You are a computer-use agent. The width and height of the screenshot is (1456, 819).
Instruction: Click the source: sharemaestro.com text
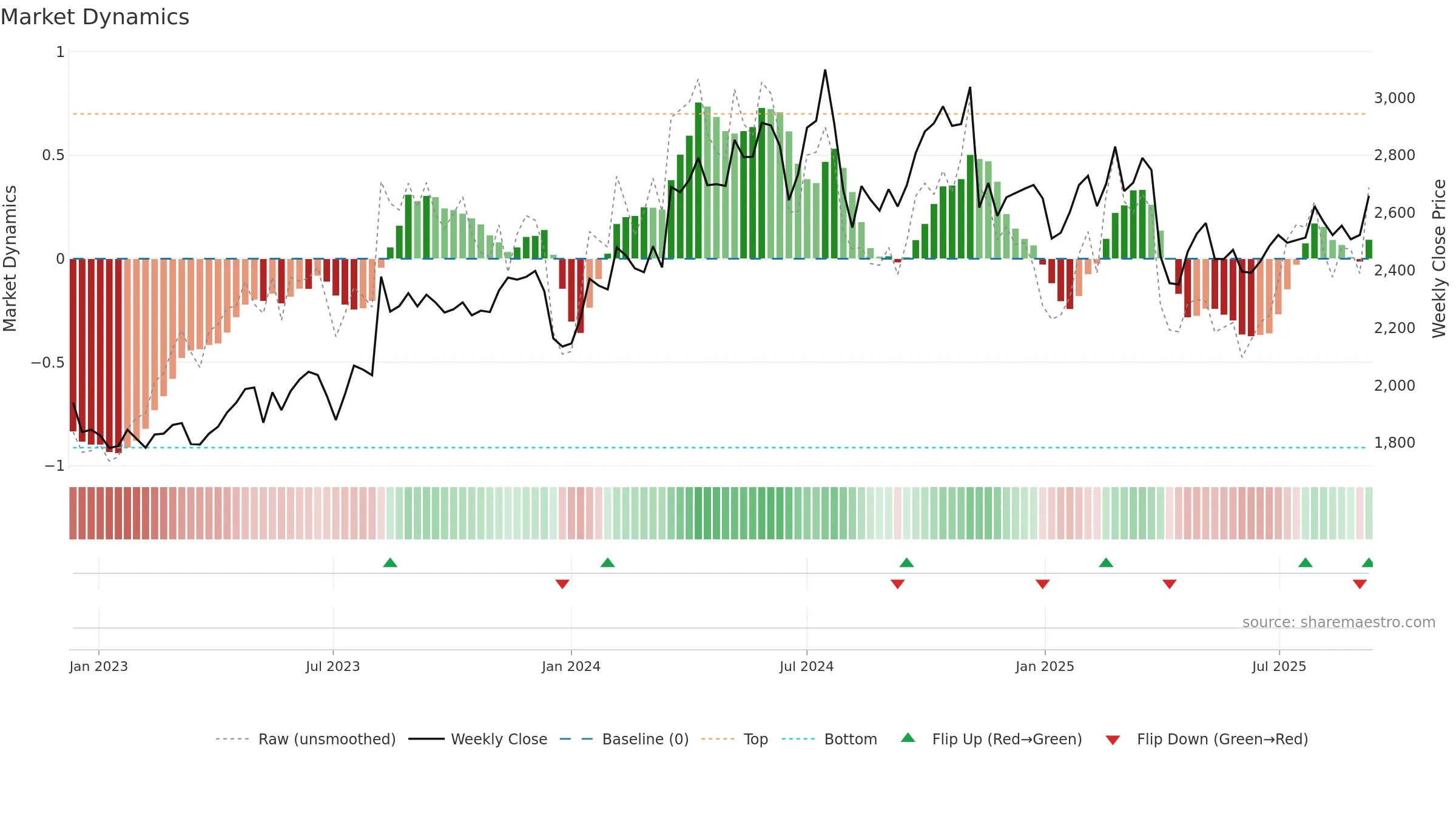point(1339,622)
